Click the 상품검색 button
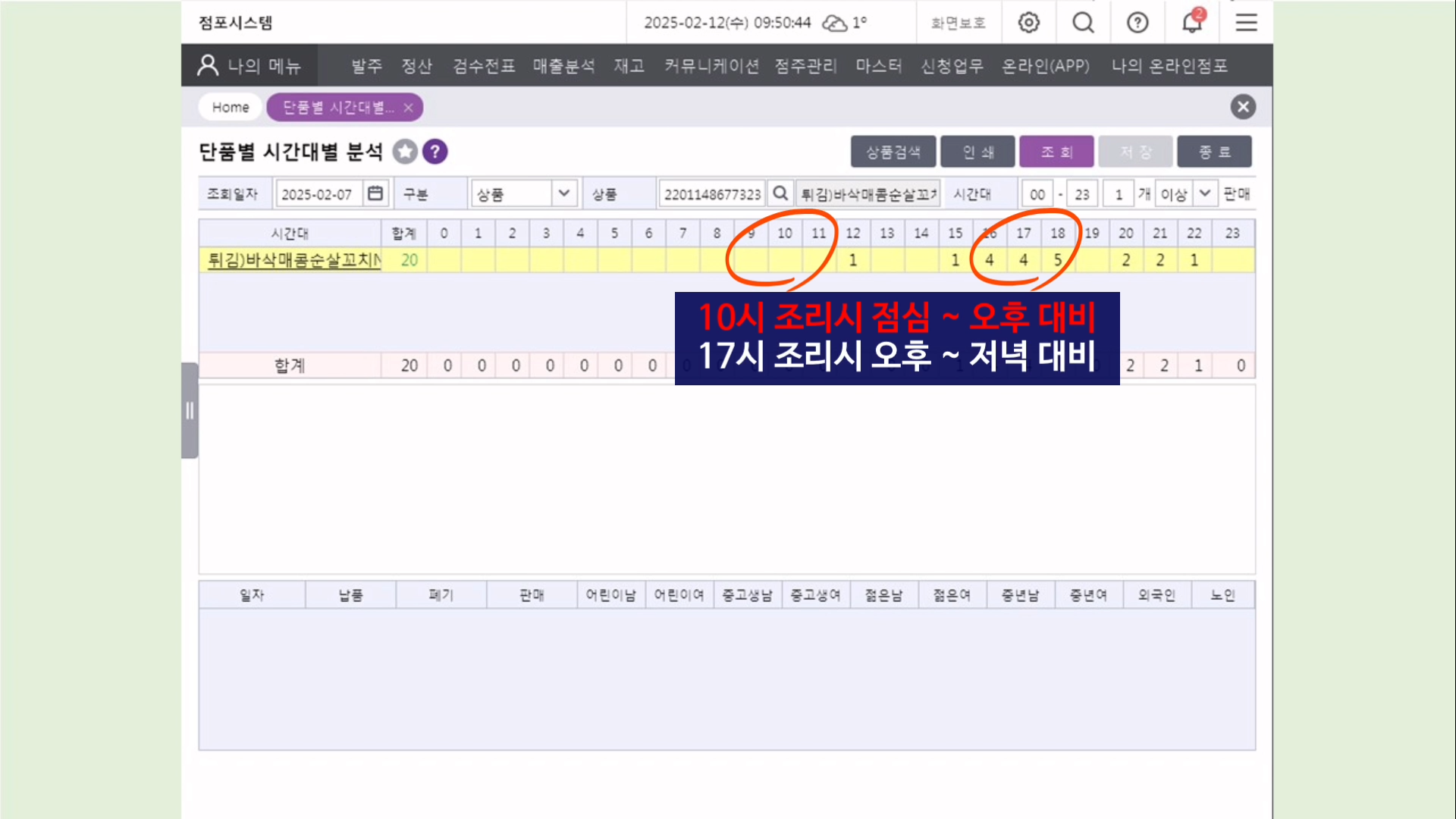 coord(893,152)
